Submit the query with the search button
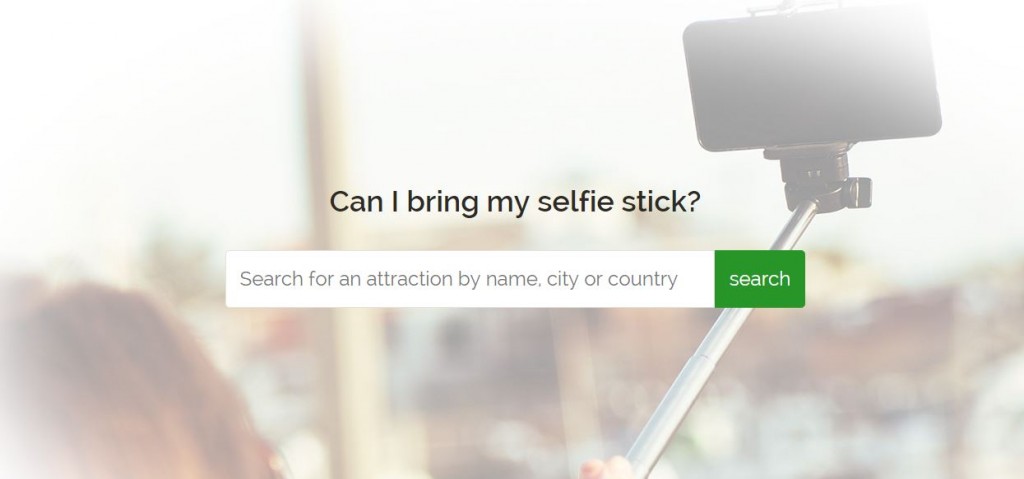The height and width of the screenshot is (479, 1024). tap(760, 279)
